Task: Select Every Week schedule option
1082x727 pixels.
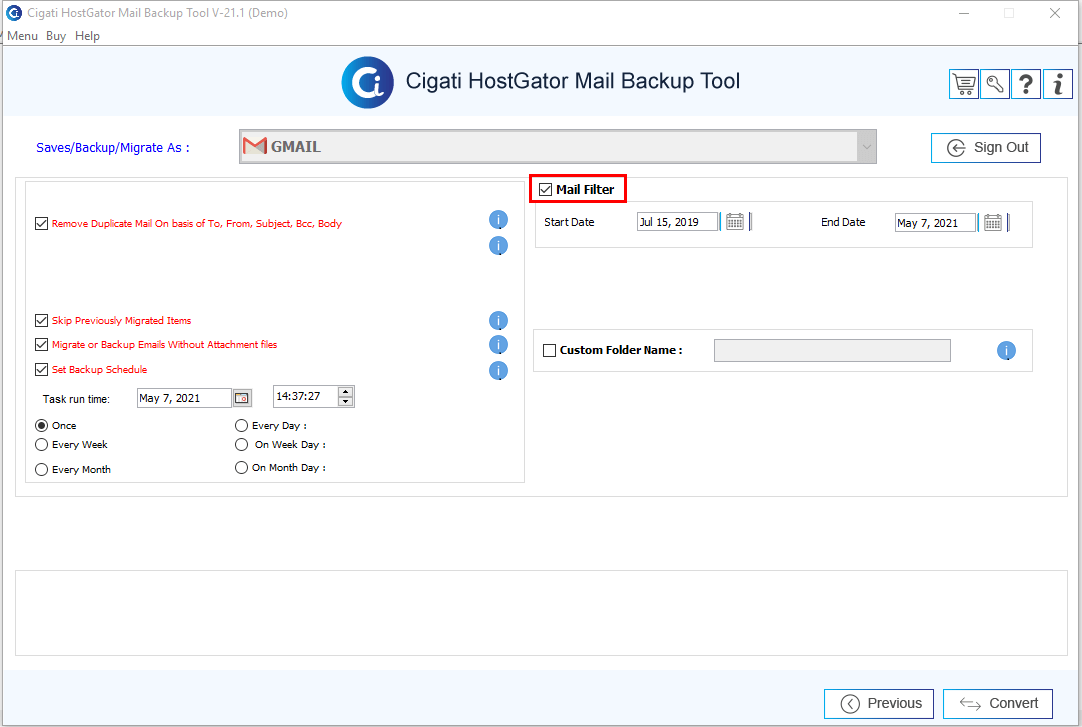Action: pos(41,445)
